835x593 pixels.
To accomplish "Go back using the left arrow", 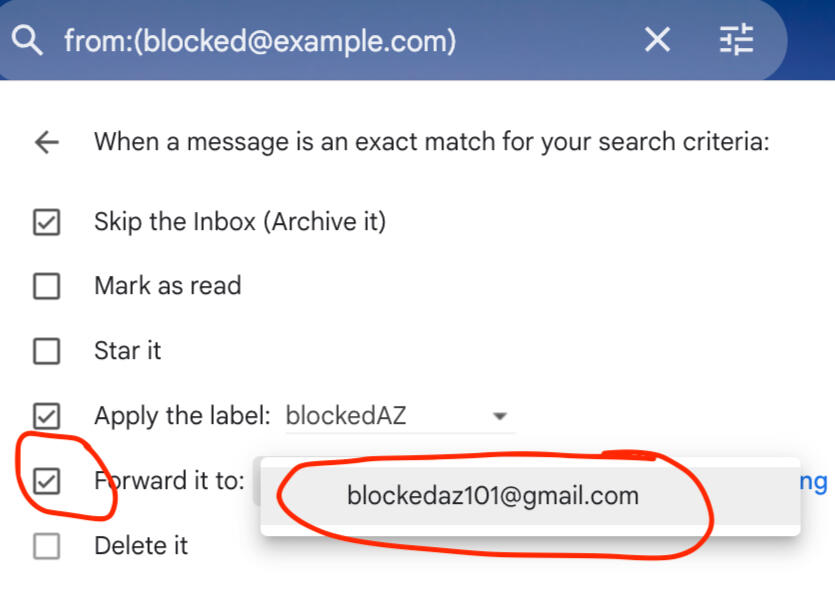I will coord(47,142).
